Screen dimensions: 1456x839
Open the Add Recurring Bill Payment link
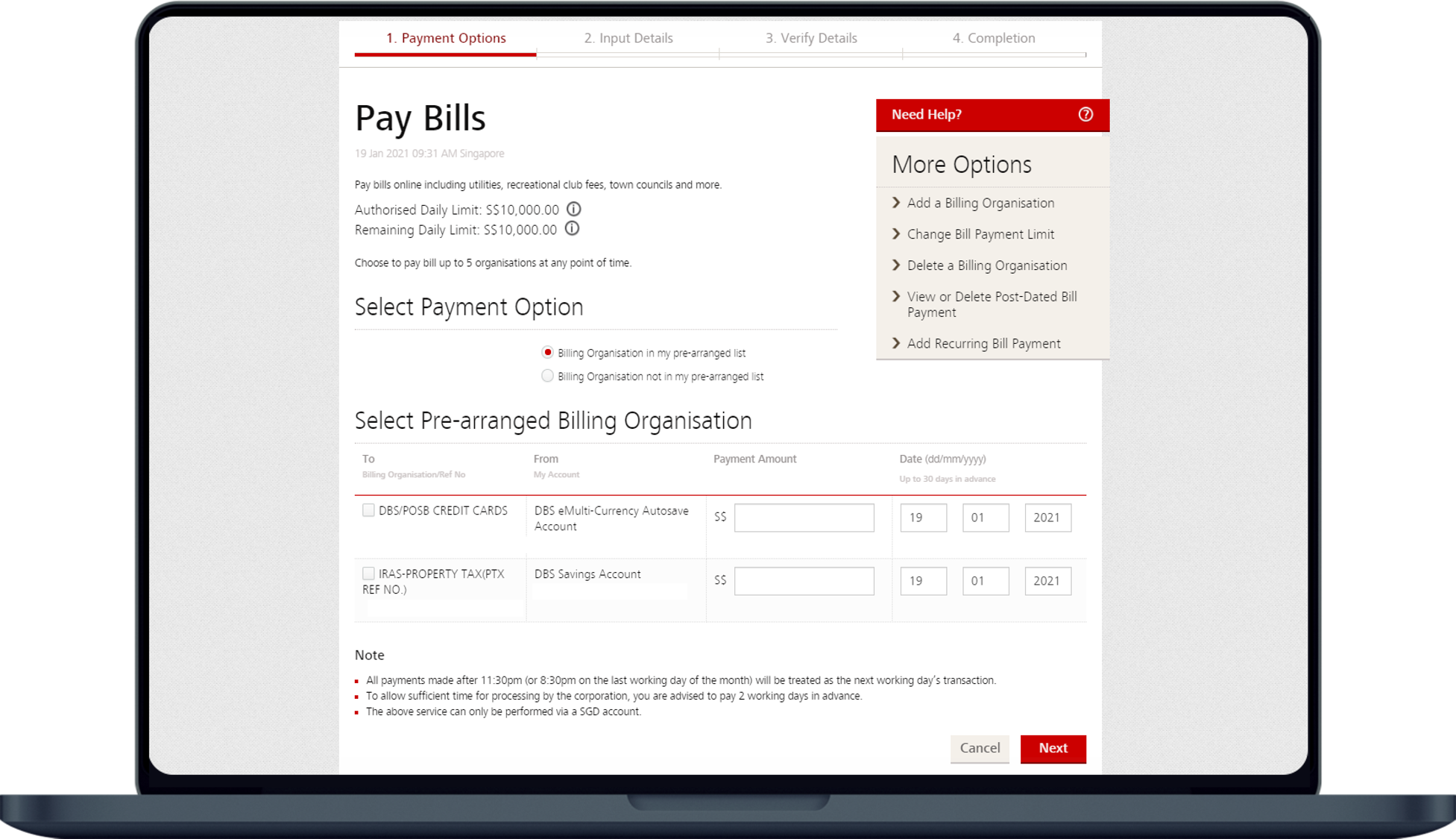(x=983, y=343)
